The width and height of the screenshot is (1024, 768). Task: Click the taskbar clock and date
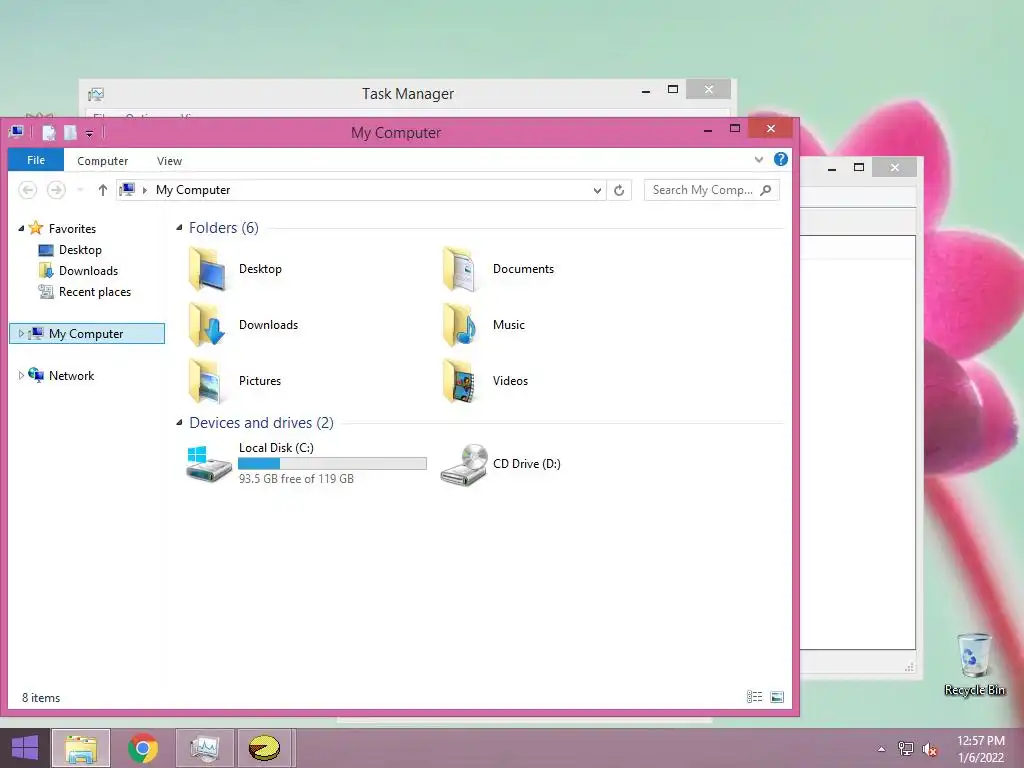tap(981, 749)
